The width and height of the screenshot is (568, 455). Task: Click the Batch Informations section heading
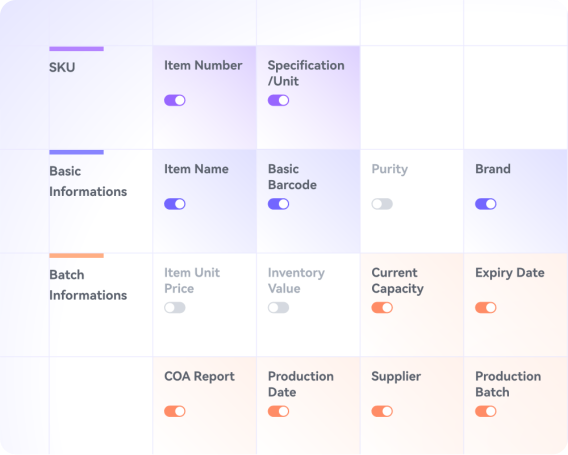tap(88, 285)
